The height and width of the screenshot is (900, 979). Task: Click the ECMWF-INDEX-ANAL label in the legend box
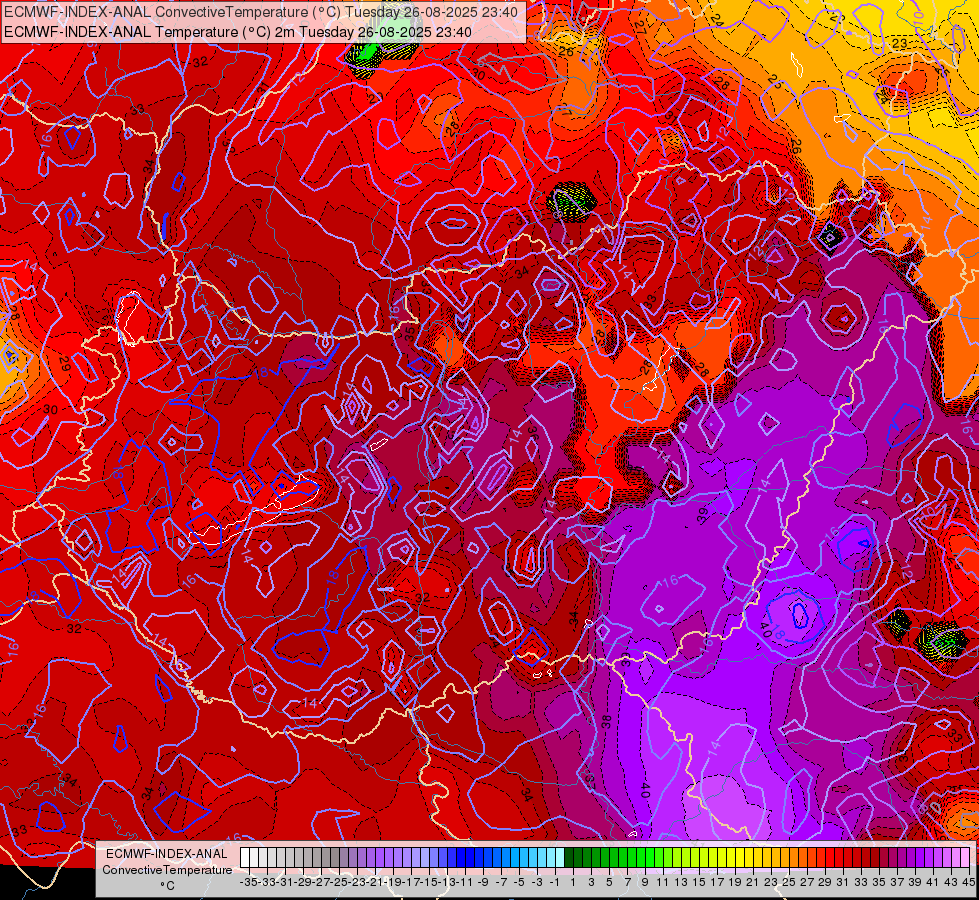pyautogui.click(x=166, y=854)
